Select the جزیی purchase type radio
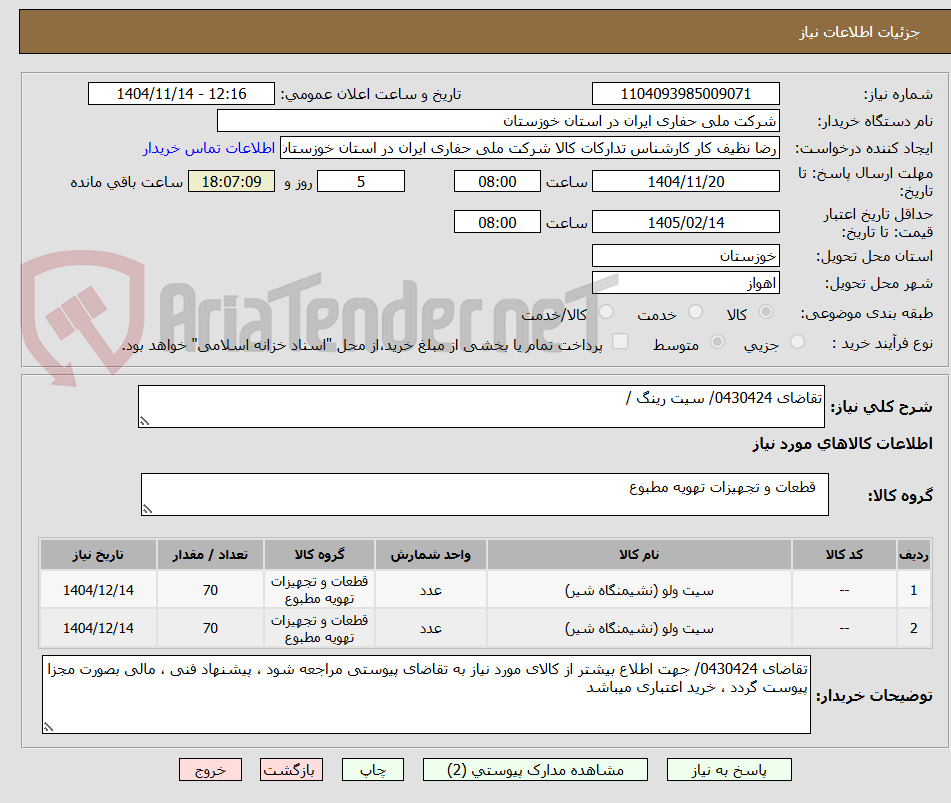The width and height of the screenshot is (951, 803). (x=798, y=341)
